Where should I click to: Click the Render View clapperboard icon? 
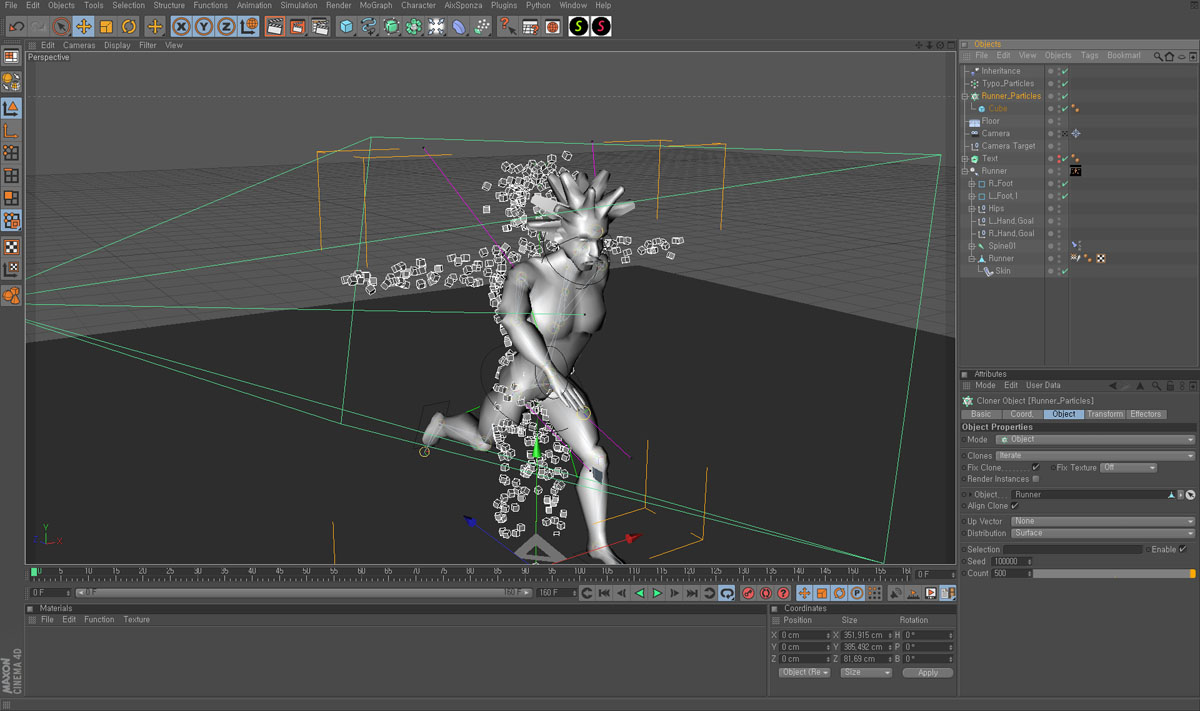(x=275, y=27)
